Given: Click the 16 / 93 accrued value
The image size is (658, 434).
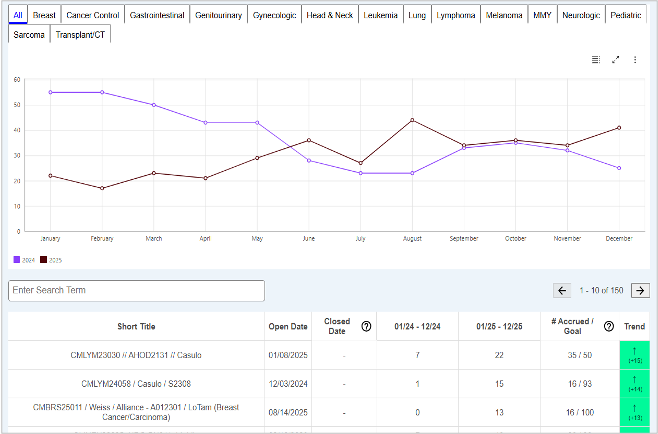Looking at the screenshot, I should point(580,384).
